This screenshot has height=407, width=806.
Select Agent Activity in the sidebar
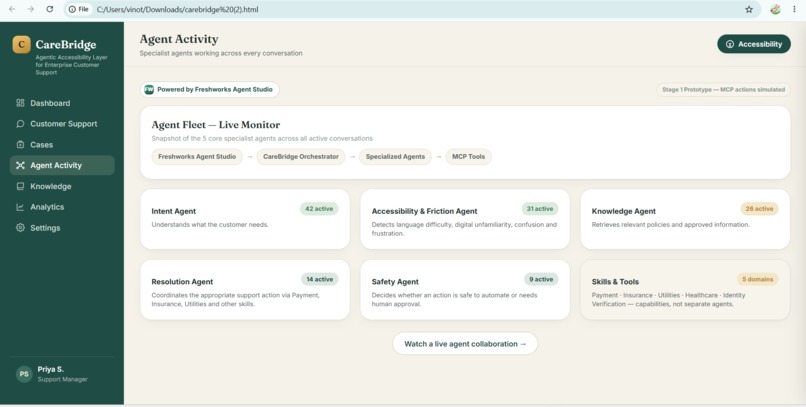(62, 165)
